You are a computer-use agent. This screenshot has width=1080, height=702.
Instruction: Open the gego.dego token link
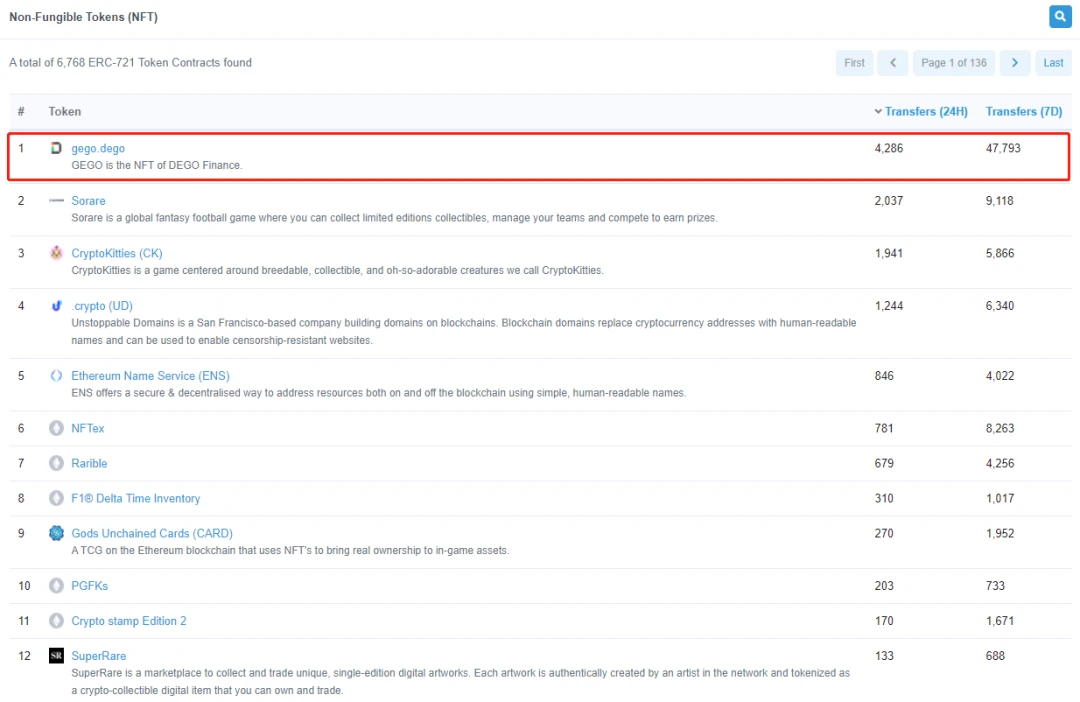(x=98, y=148)
